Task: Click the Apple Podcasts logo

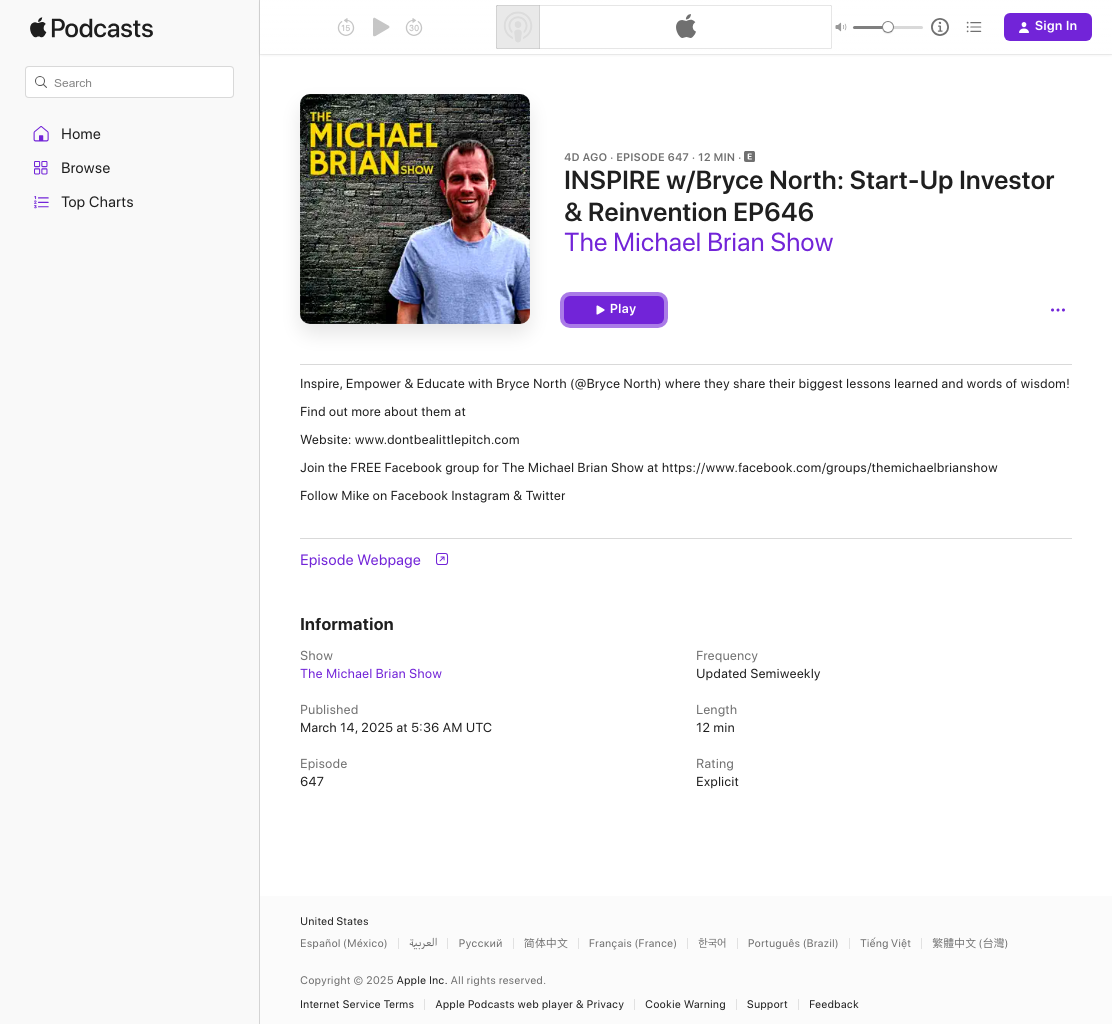Action: [91, 28]
